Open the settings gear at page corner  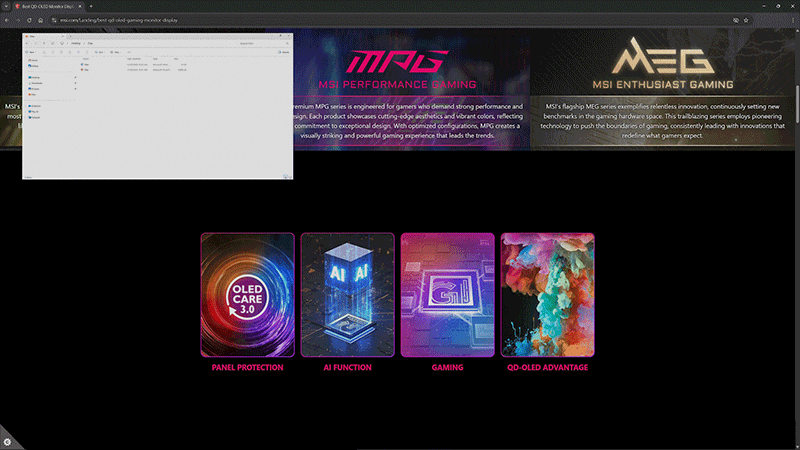coord(7,442)
